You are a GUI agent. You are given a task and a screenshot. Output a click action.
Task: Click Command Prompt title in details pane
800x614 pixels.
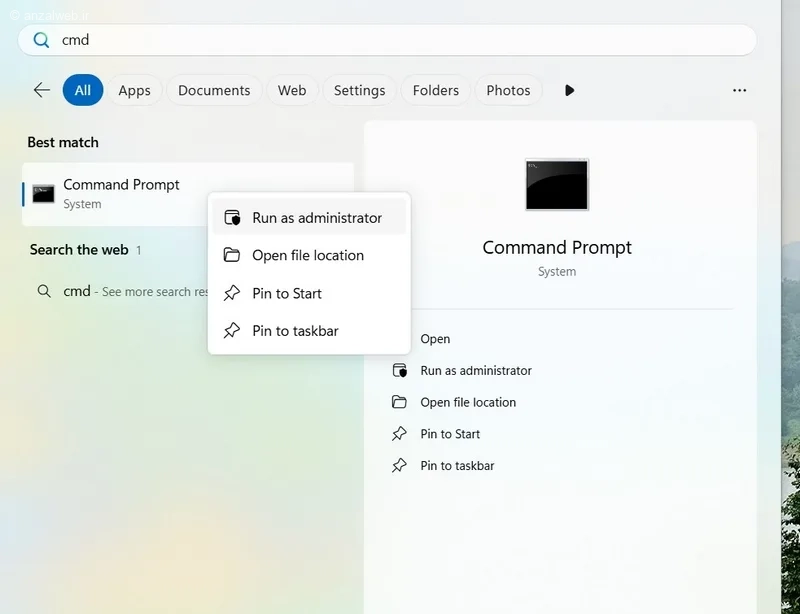coord(557,248)
